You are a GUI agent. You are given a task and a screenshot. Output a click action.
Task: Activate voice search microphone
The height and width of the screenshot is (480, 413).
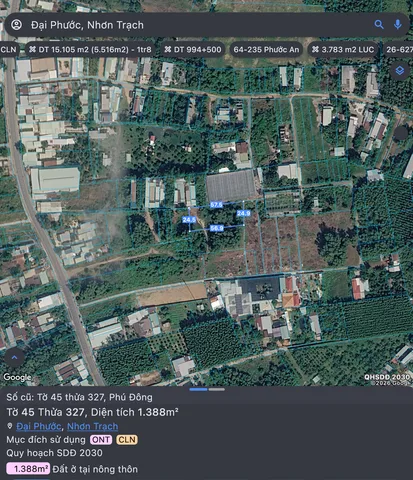point(397,24)
